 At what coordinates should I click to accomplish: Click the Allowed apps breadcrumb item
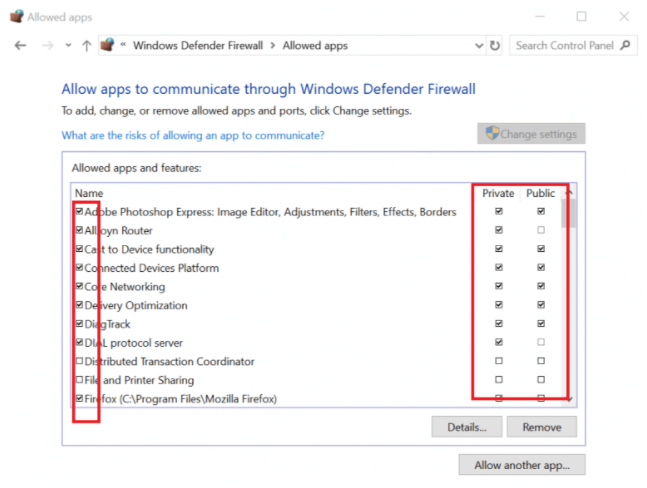(315, 45)
